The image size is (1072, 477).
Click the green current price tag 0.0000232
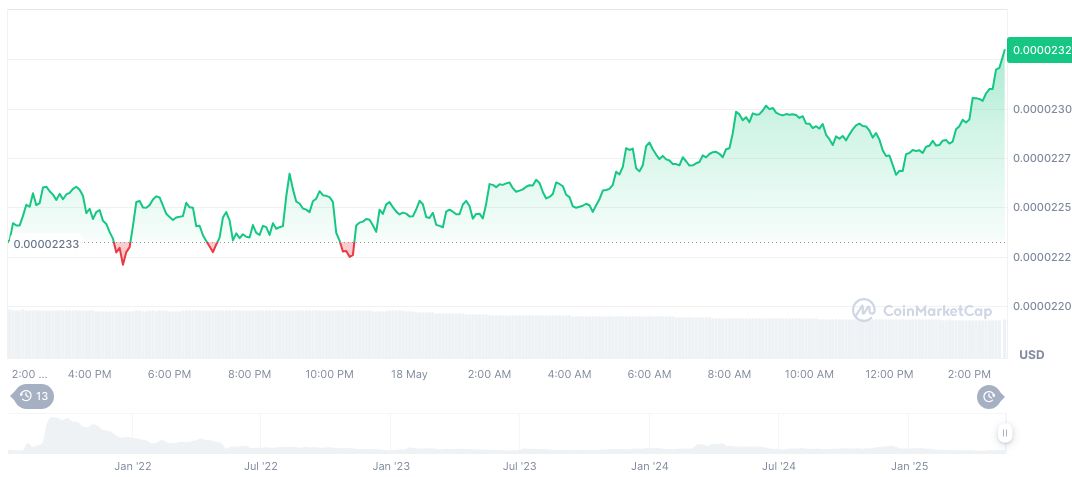(1038, 50)
